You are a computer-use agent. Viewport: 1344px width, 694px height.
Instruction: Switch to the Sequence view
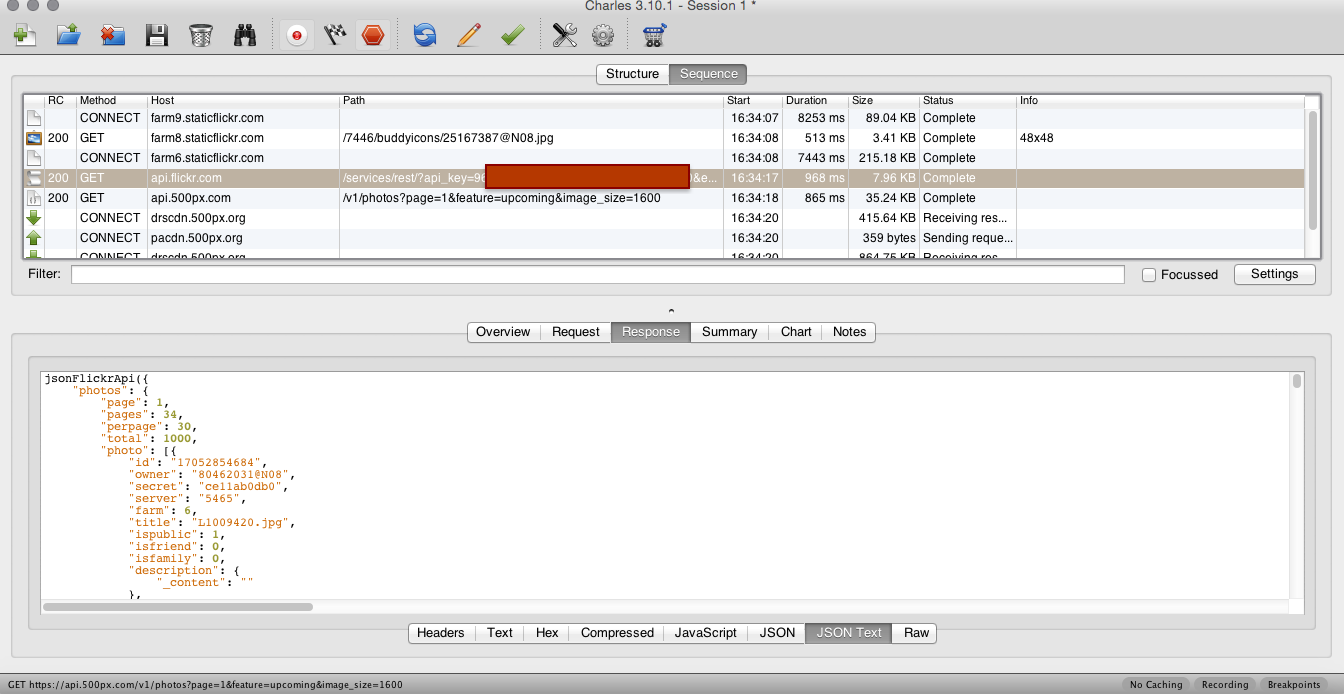[708, 74]
